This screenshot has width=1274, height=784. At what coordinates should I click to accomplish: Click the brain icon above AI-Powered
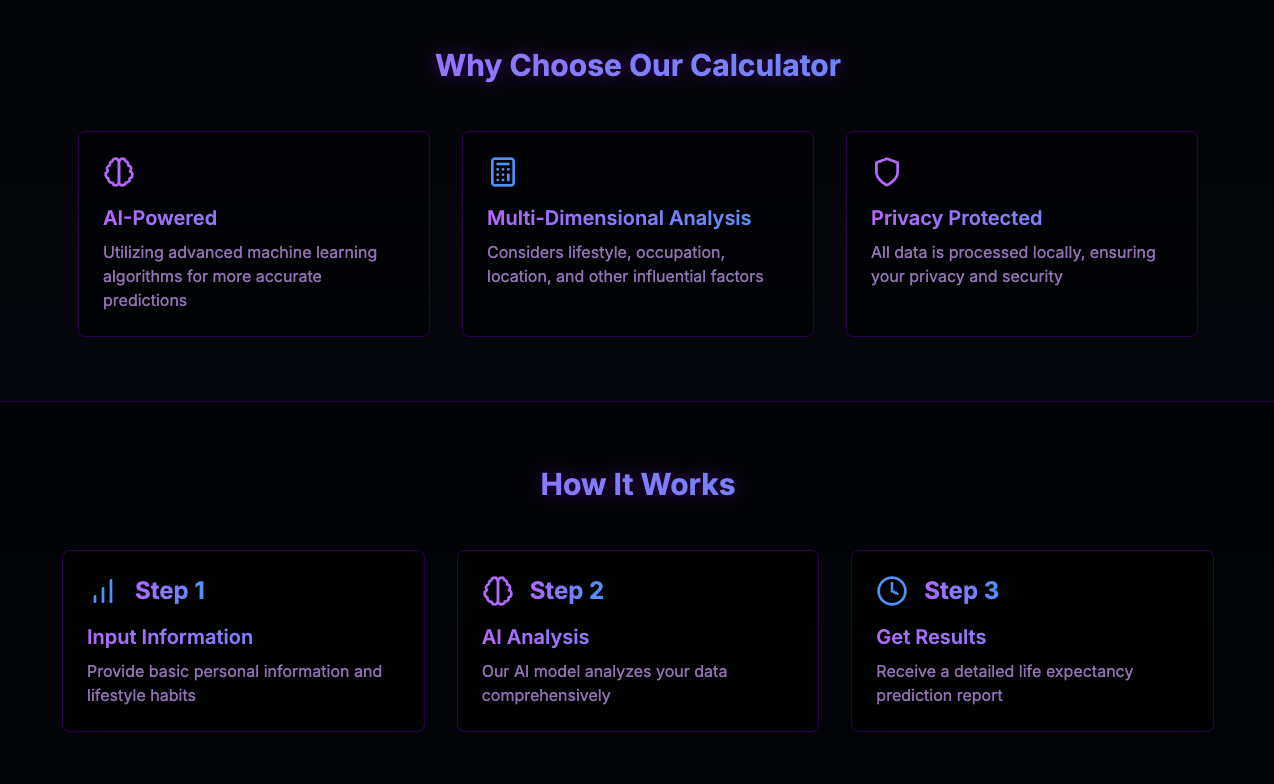click(119, 172)
